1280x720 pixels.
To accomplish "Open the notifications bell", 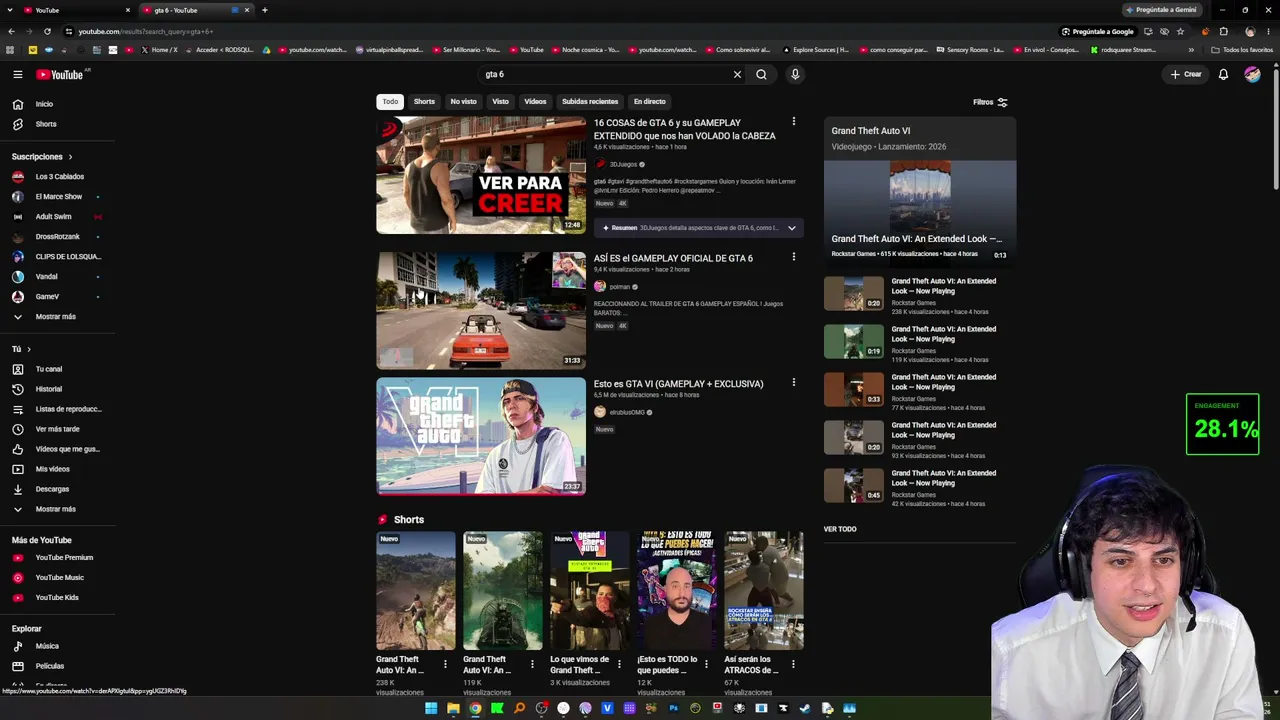I will (x=1223, y=74).
